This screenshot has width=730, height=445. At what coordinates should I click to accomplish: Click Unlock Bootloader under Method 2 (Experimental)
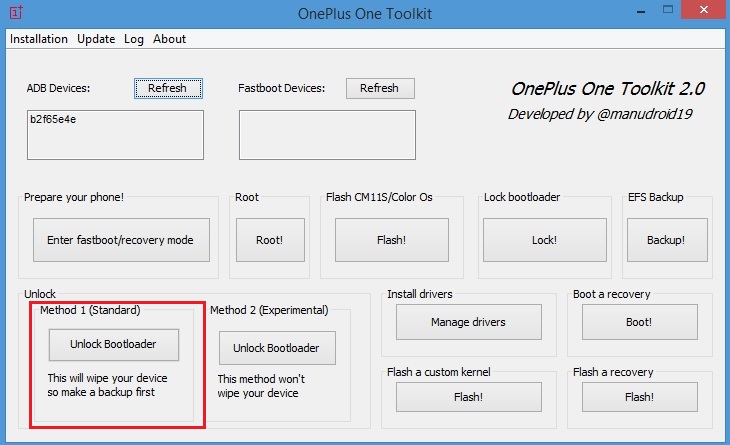click(x=277, y=348)
